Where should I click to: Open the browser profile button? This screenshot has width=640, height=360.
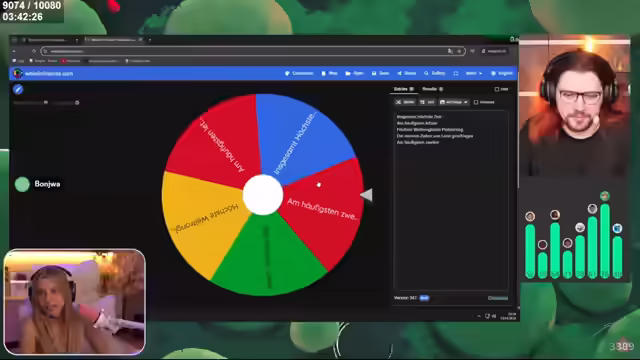tap(494, 51)
